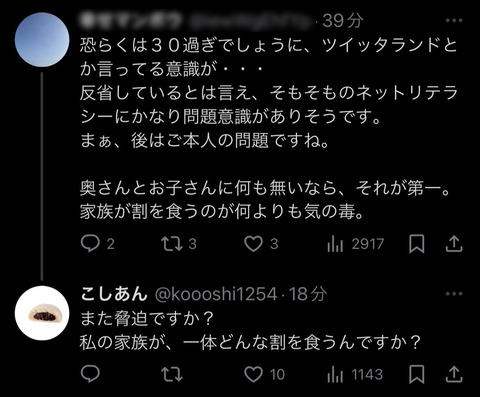Open the 39分 timestamp of the first tweet
The width and height of the screenshot is (480, 397).
click(x=343, y=21)
